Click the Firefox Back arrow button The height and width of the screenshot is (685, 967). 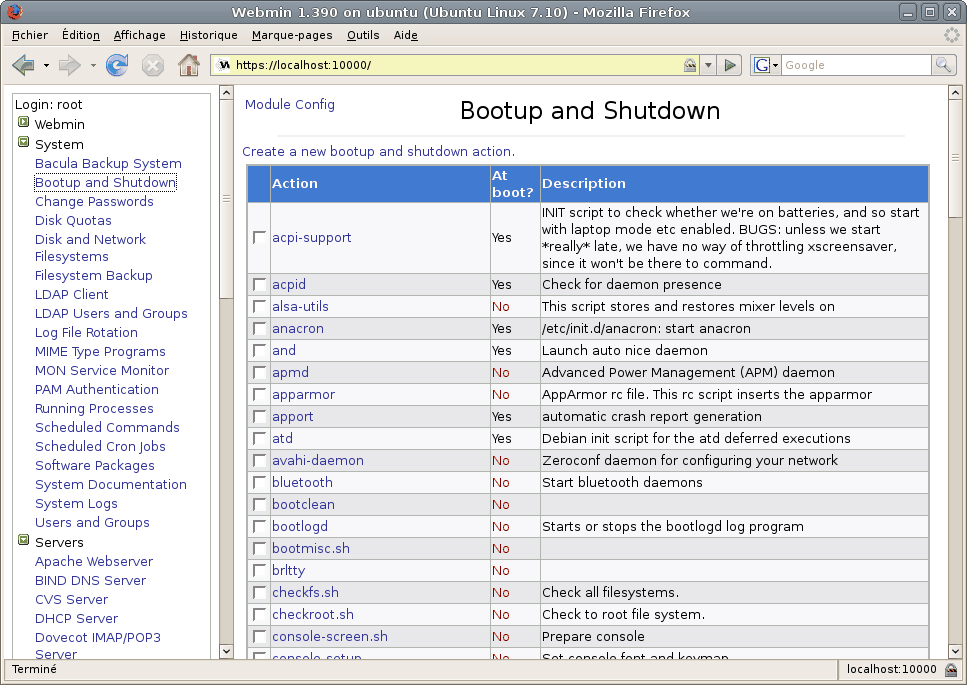click(23, 65)
